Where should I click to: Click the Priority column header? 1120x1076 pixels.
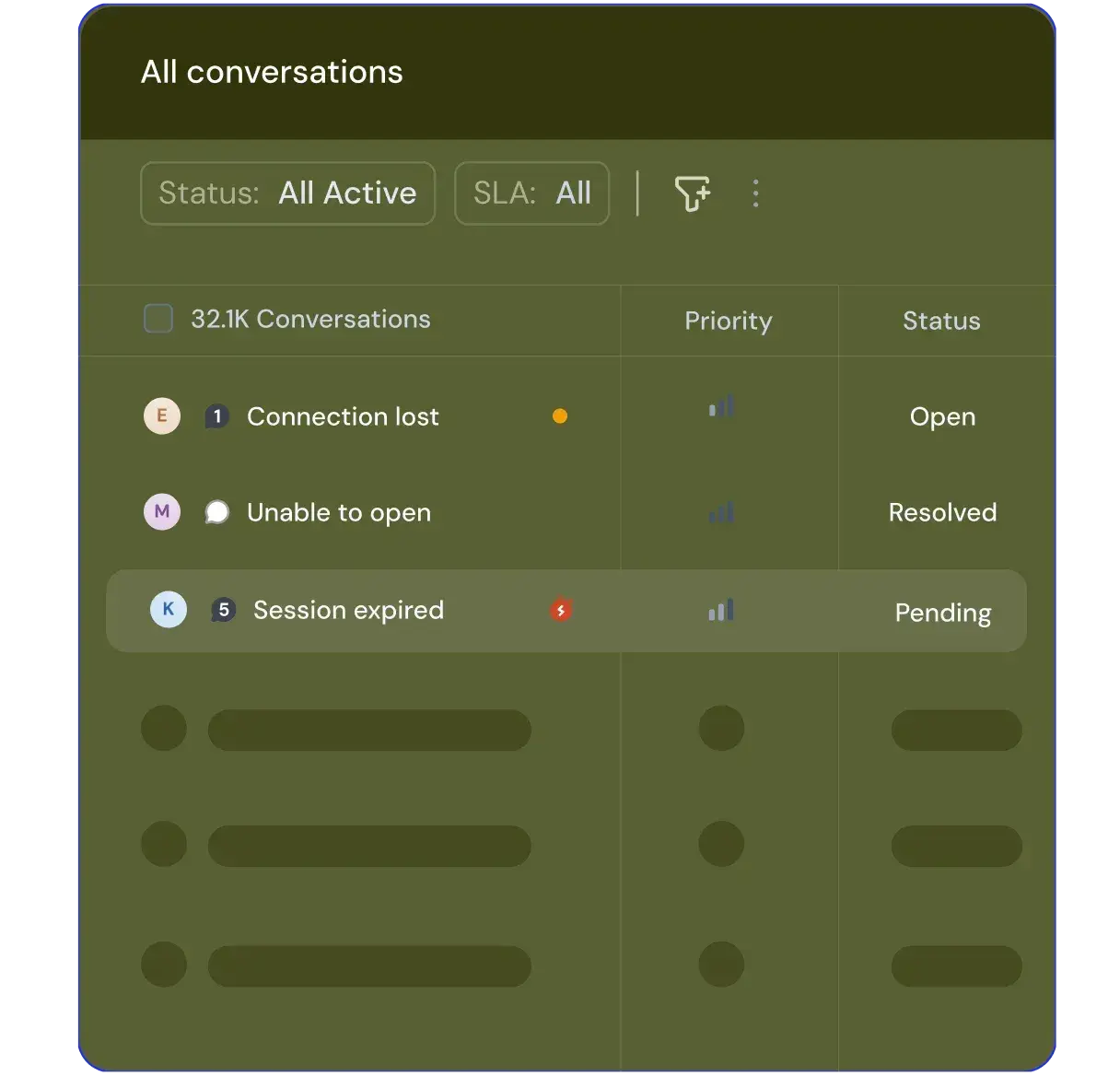coord(728,321)
